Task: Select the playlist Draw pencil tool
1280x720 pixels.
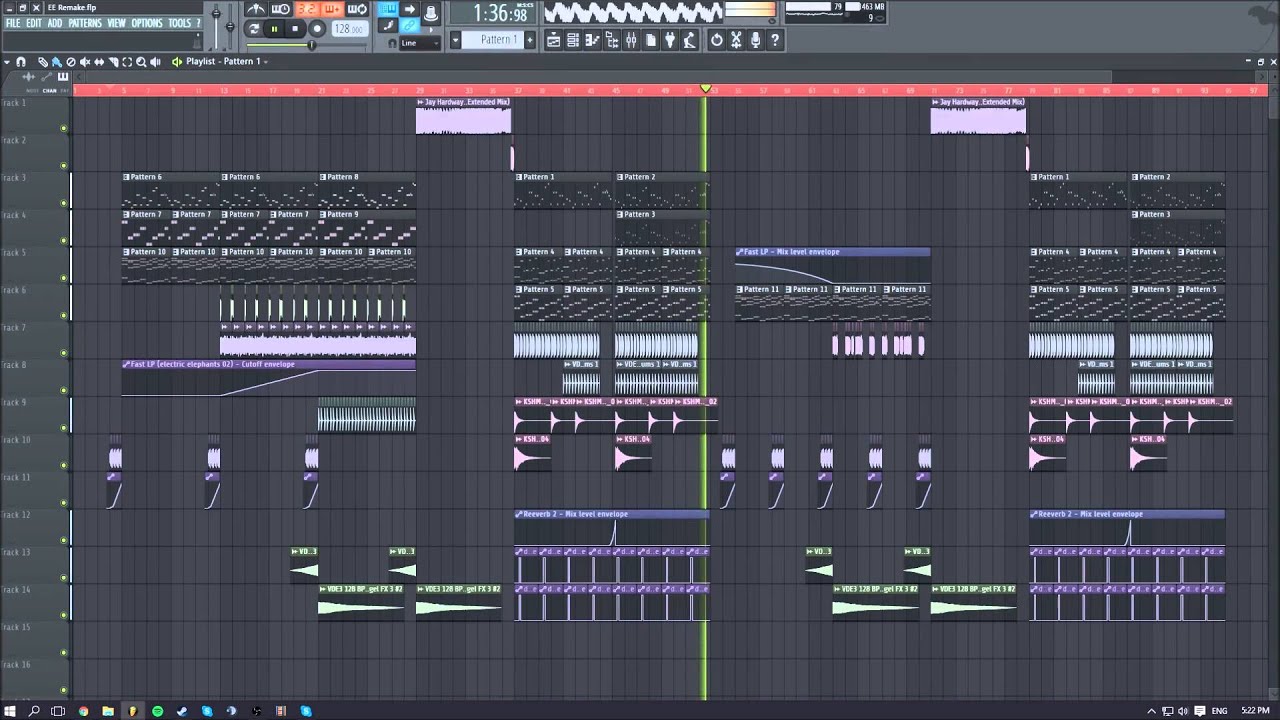Action: tap(43, 62)
